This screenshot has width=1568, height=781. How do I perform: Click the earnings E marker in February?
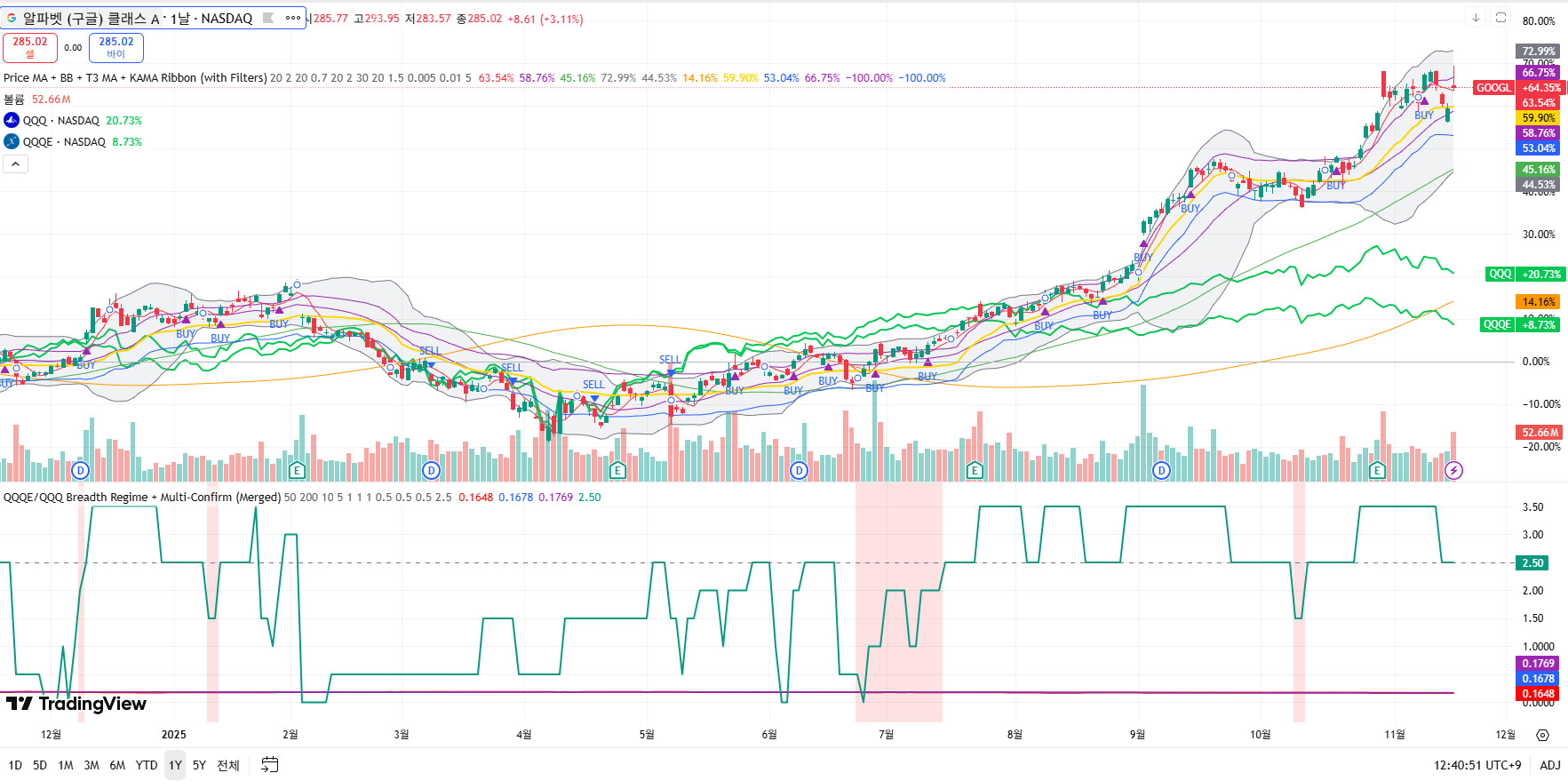297,470
